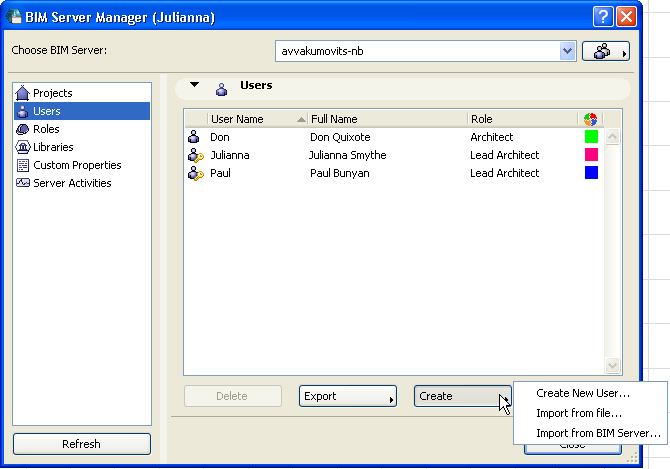Select the Julianna user name row
This screenshot has width=670, height=469.
[229, 155]
